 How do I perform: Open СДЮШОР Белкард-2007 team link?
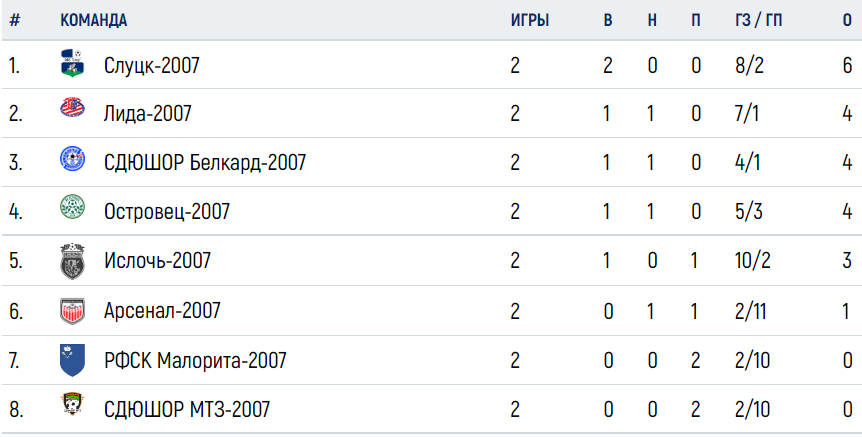tap(205, 163)
